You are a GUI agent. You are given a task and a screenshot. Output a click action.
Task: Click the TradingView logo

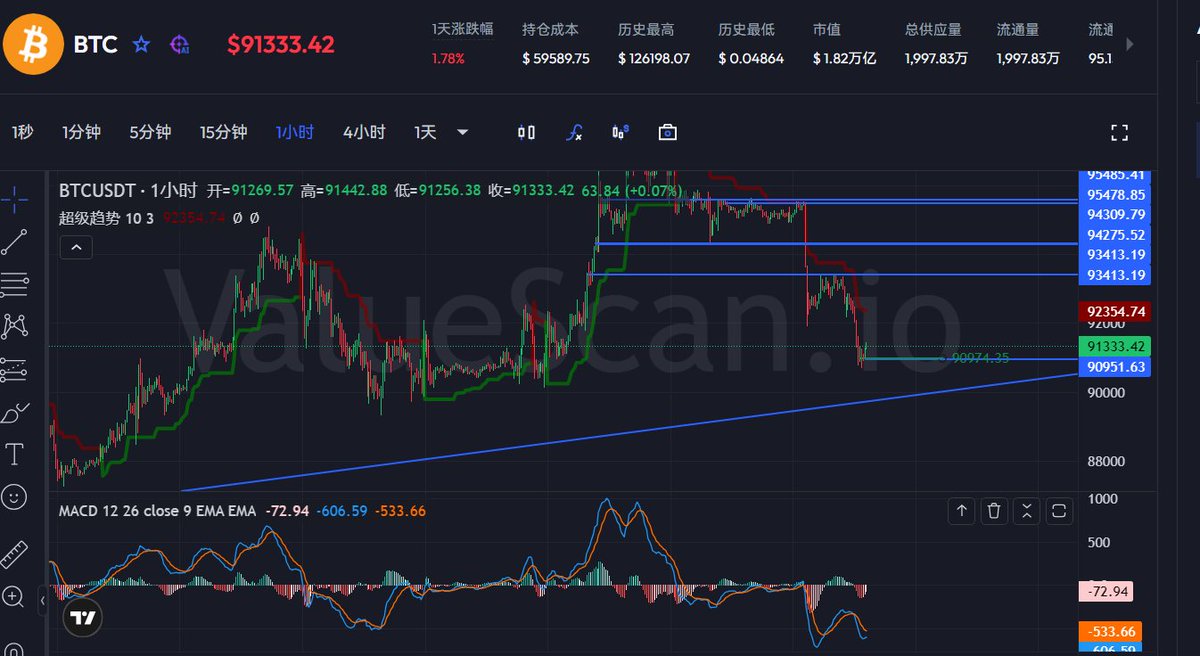click(83, 618)
